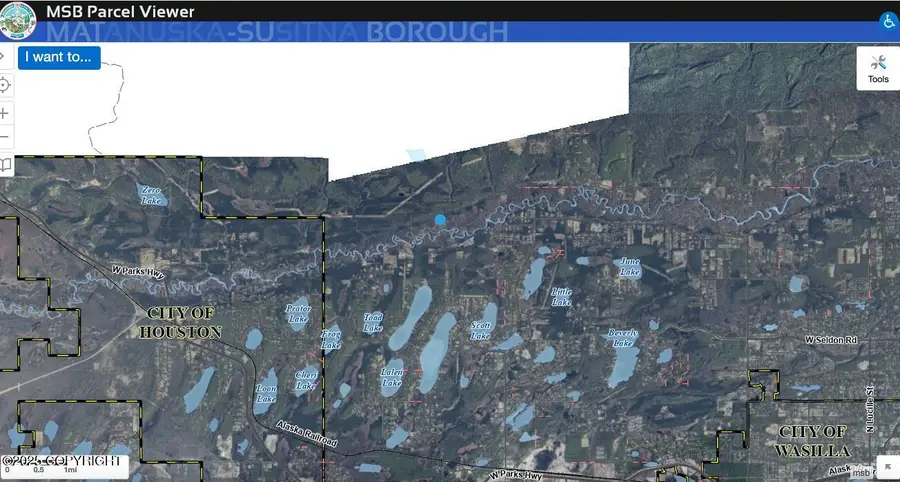Activate the locate-me crosshair button
The image size is (900, 482).
pyautogui.click(x=6, y=85)
